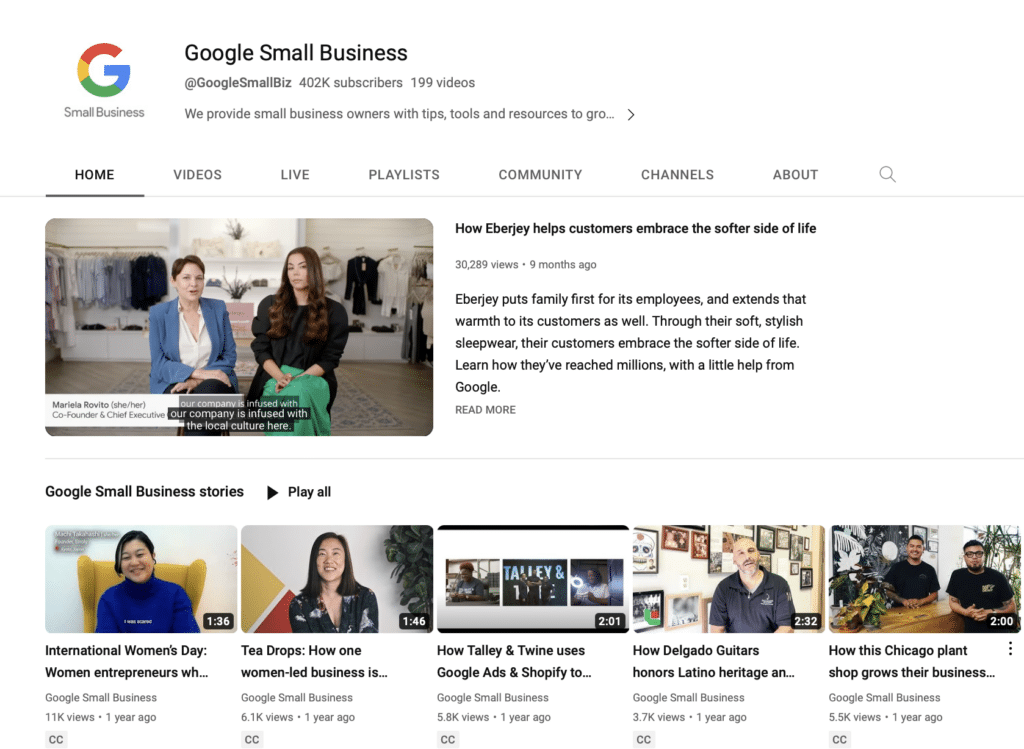The width and height of the screenshot is (1024, 749).
Task: Click CC badge under International Women's Day video
Action: pyautogui.click(x=56, y=739)
